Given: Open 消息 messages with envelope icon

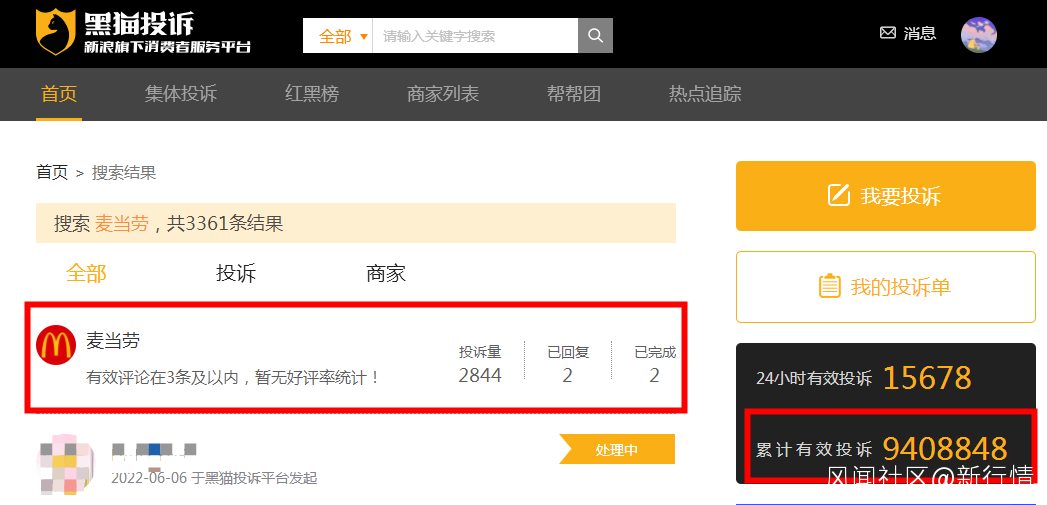Looking at the screenshot, I should coord(908,33).
